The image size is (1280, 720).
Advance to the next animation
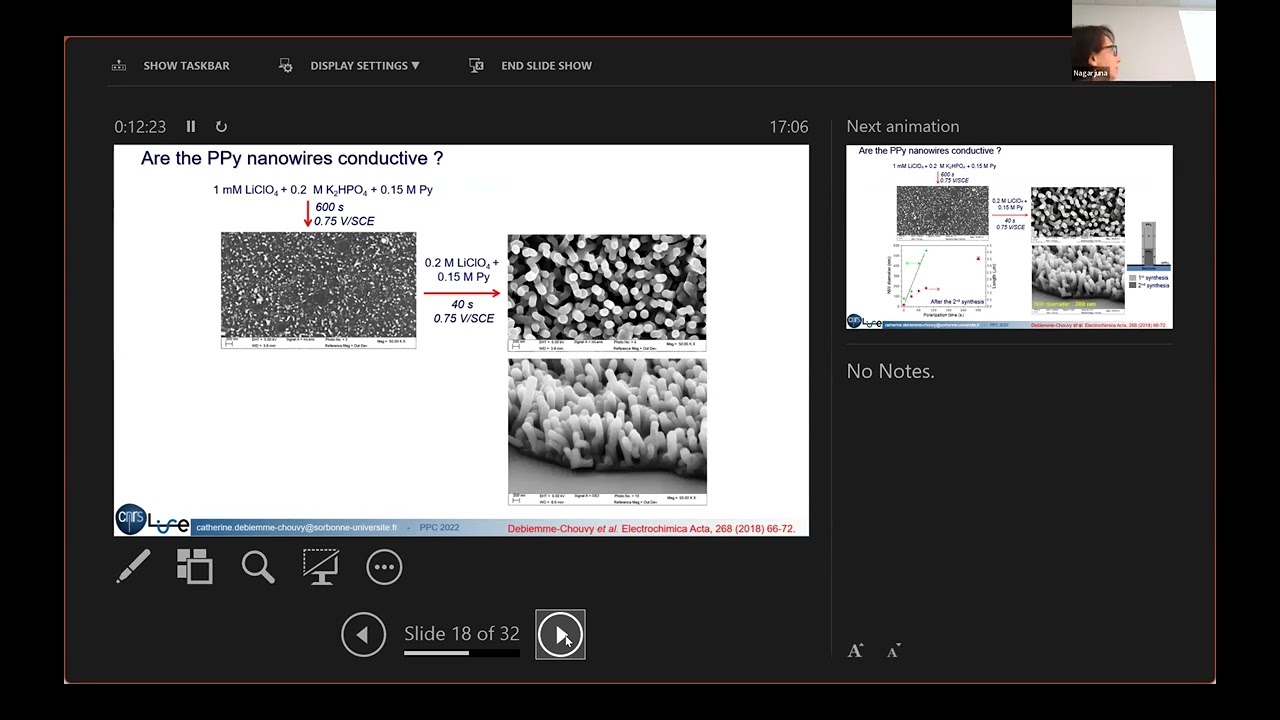560,634
